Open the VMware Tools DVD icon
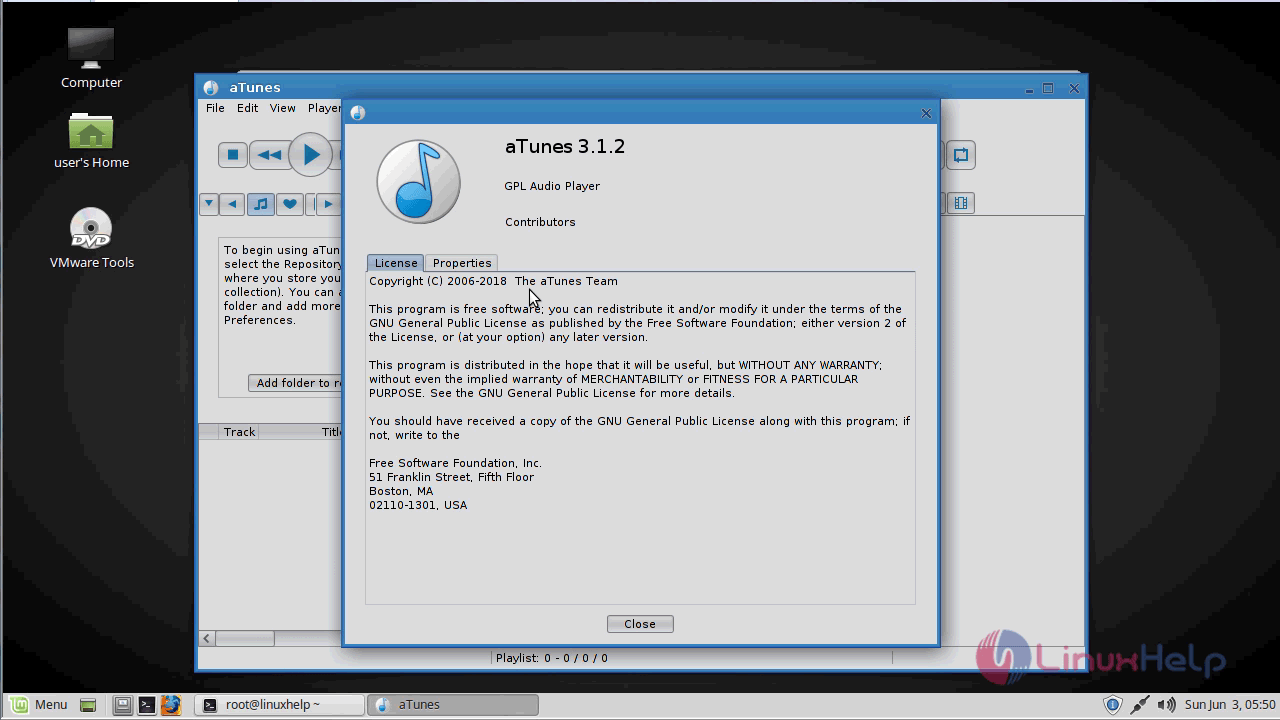The width and height of the screenshot is (1280, 720). [x=91, y=238]
